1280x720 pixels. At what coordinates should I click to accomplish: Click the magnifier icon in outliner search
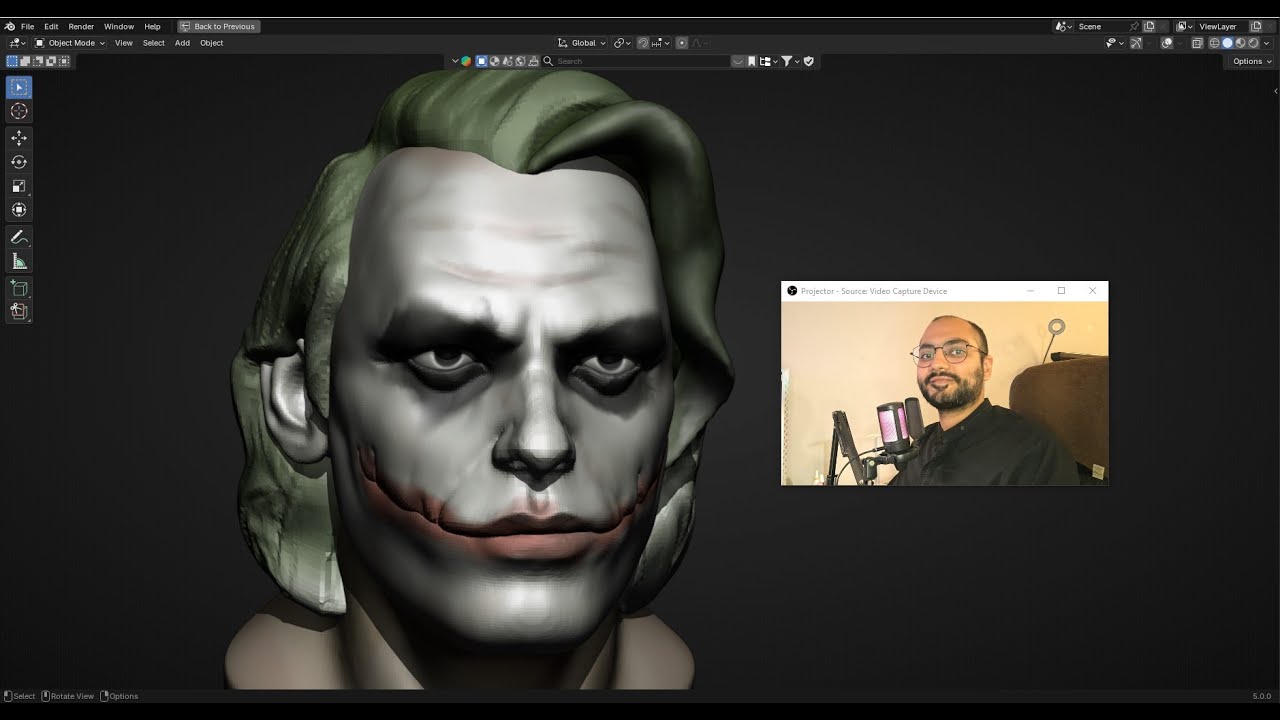[x=548, y=61]
